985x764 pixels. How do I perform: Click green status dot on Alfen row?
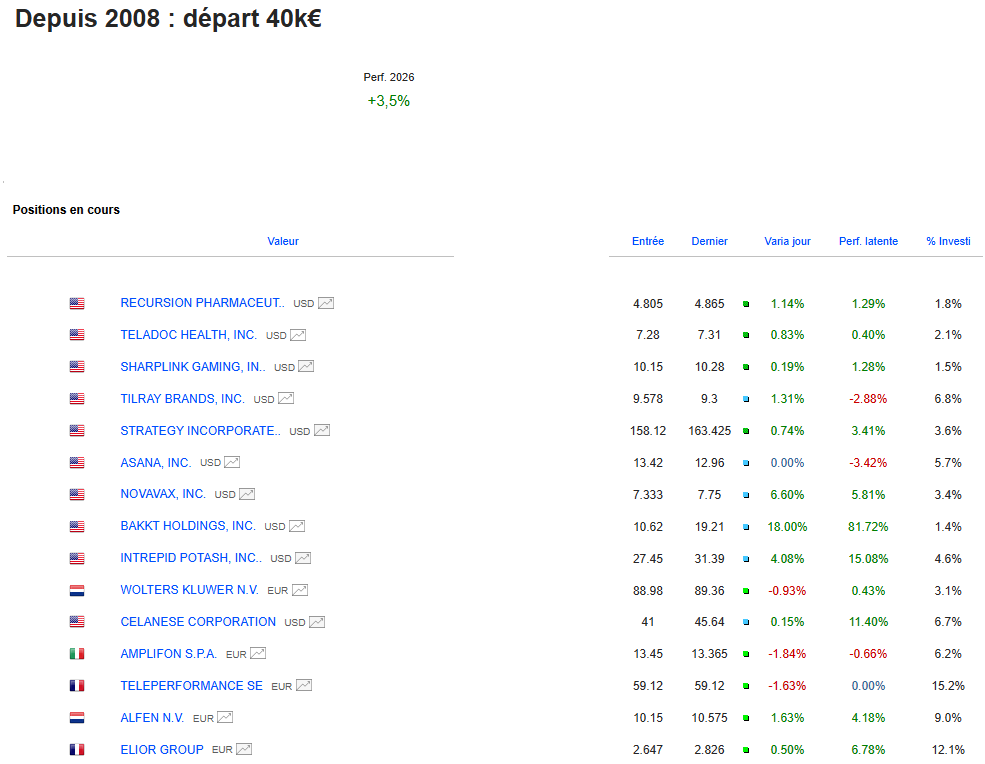click(x=746, y=718)
